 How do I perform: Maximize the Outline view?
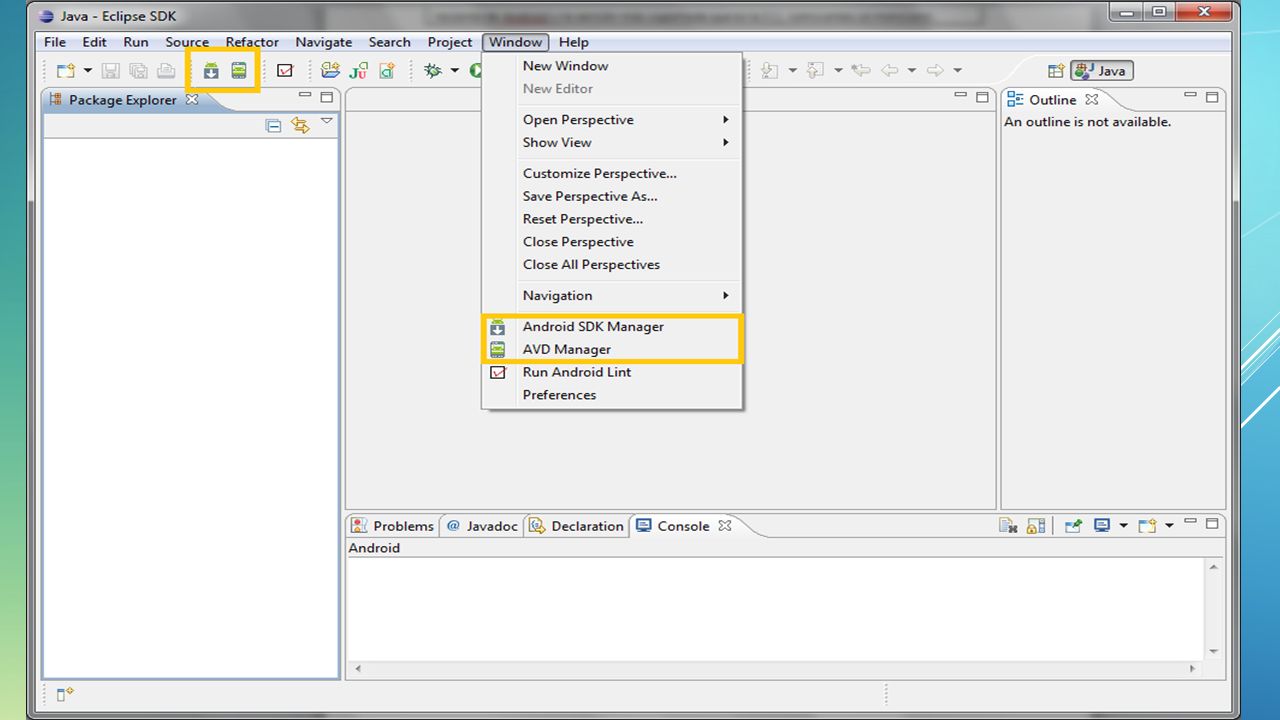[x=1212, y=97]
